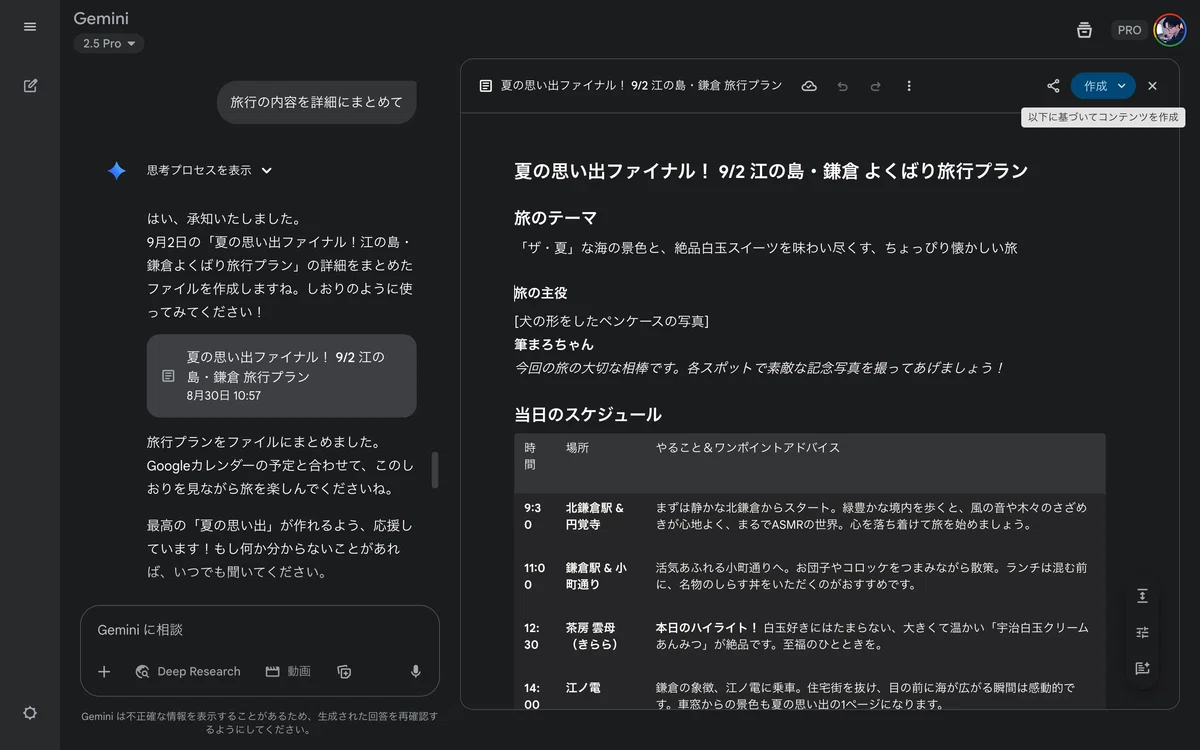
Task: Click the Gemini logo text
Action: [101, 18]
